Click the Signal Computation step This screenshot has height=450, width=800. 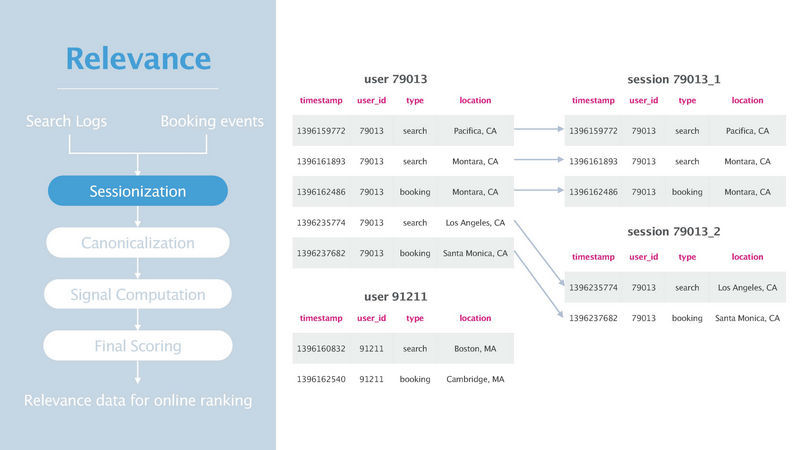coord(138,294)
